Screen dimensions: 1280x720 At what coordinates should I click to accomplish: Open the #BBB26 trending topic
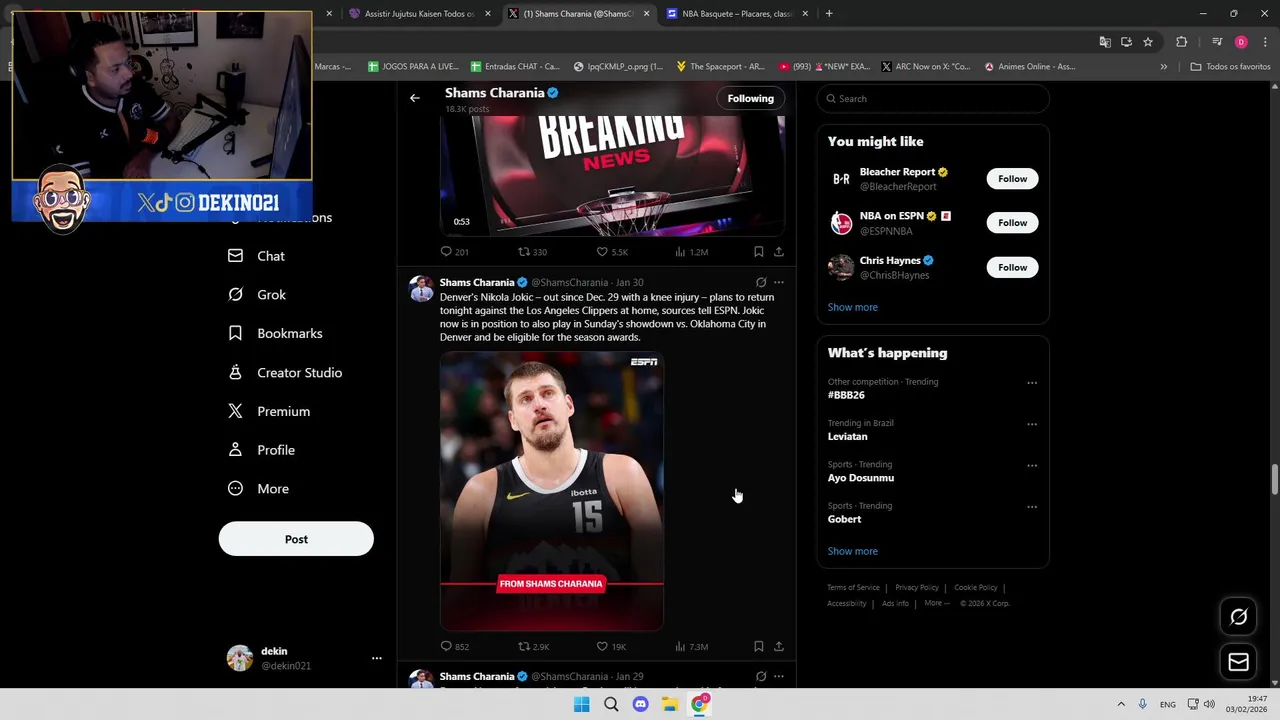coord(846,395)
